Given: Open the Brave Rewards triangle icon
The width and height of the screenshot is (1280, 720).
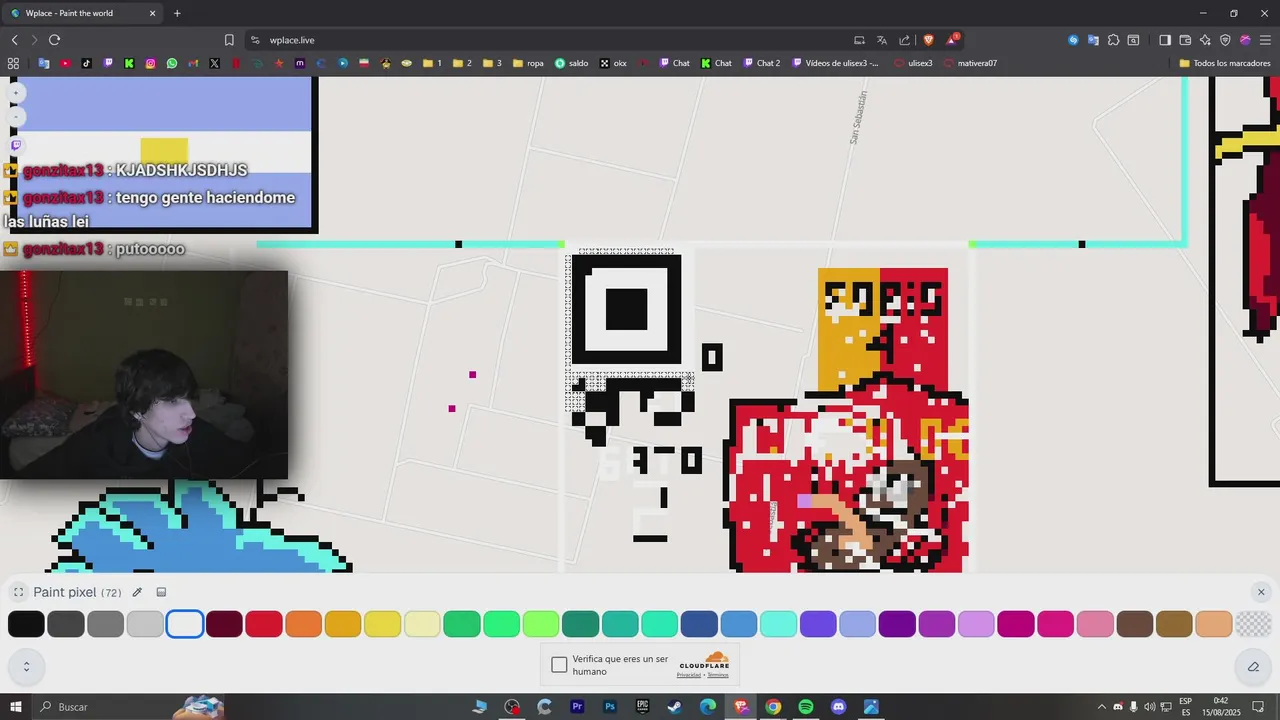Looking at the screenshot, I should pyautogui.click(x=951, y=40).
